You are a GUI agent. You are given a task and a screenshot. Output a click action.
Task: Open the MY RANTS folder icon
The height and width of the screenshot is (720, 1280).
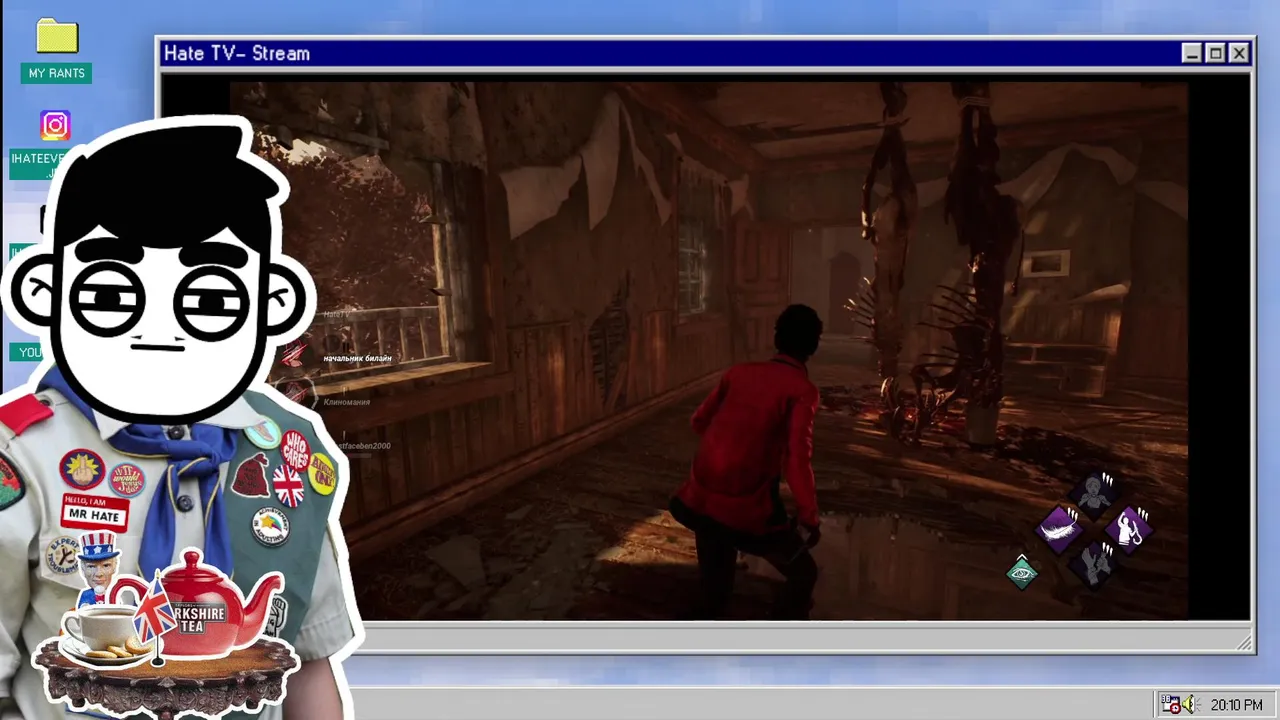pyautogui.click(x=57, y=35)
